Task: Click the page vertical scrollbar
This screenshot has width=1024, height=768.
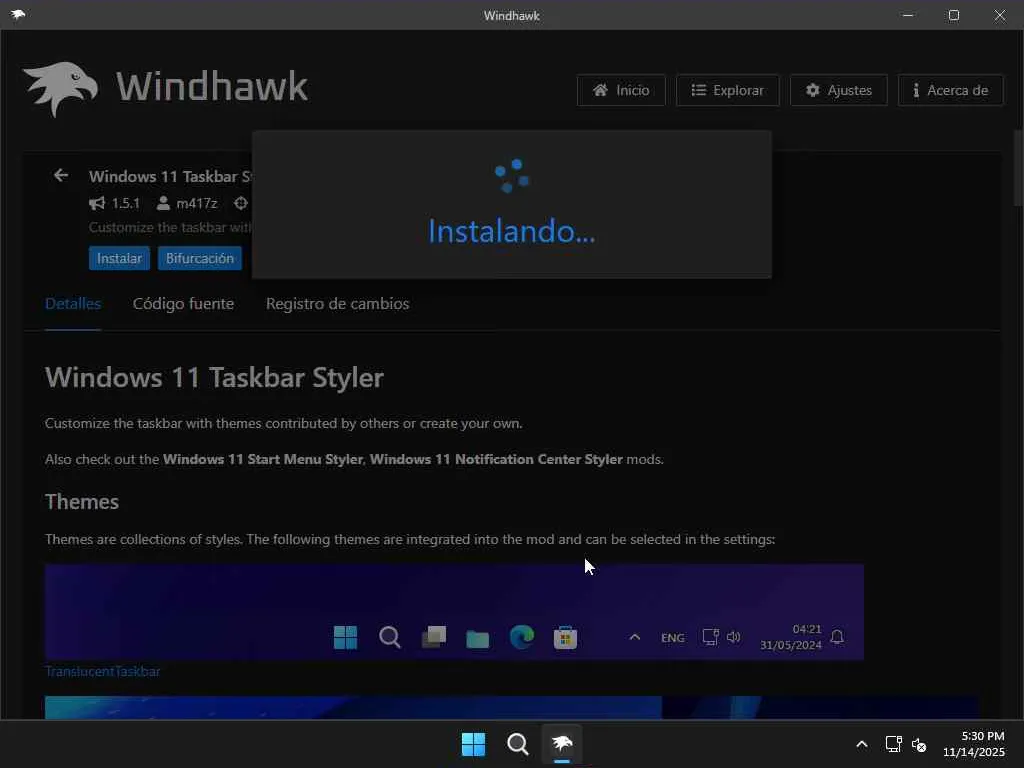Action: coord(1018,168)
